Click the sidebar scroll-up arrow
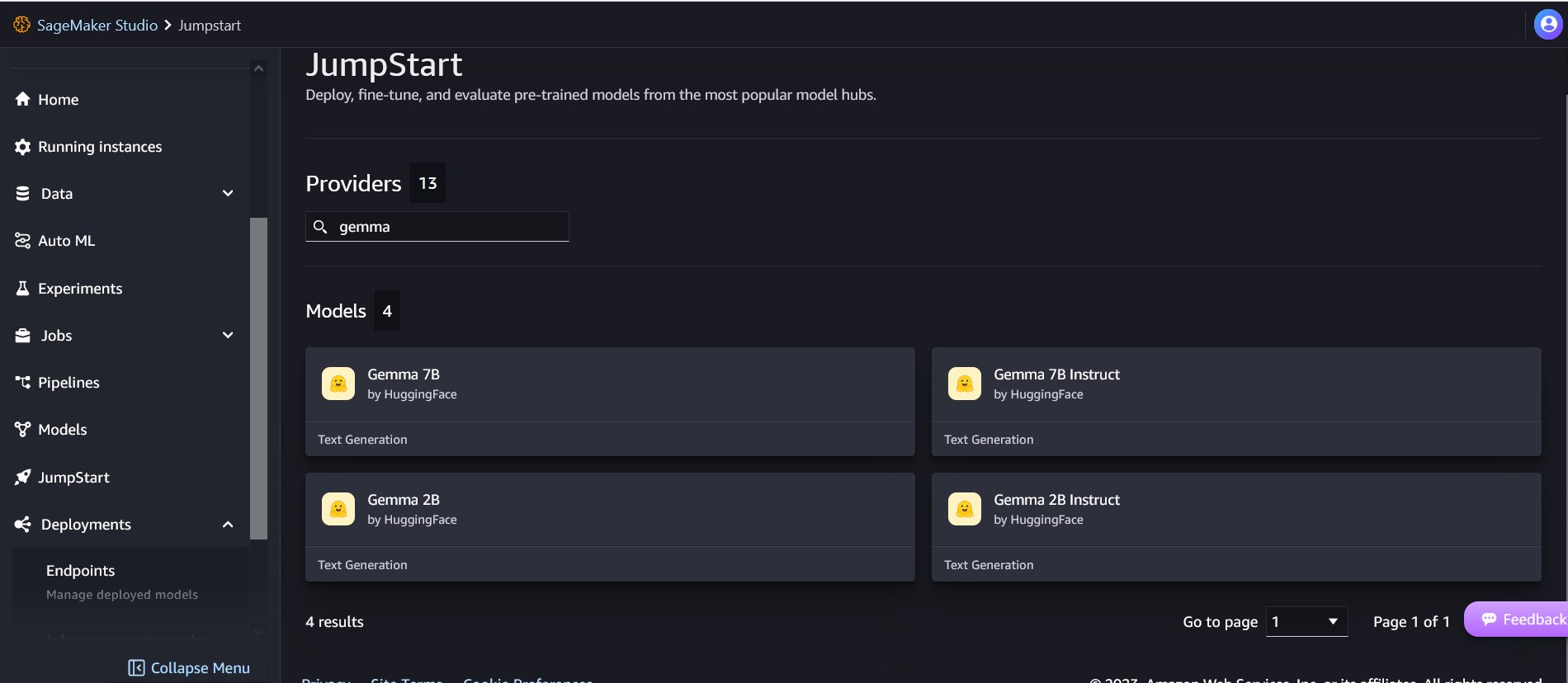Viewport: 1568px width, 683px height. click(x=258, y=68)
